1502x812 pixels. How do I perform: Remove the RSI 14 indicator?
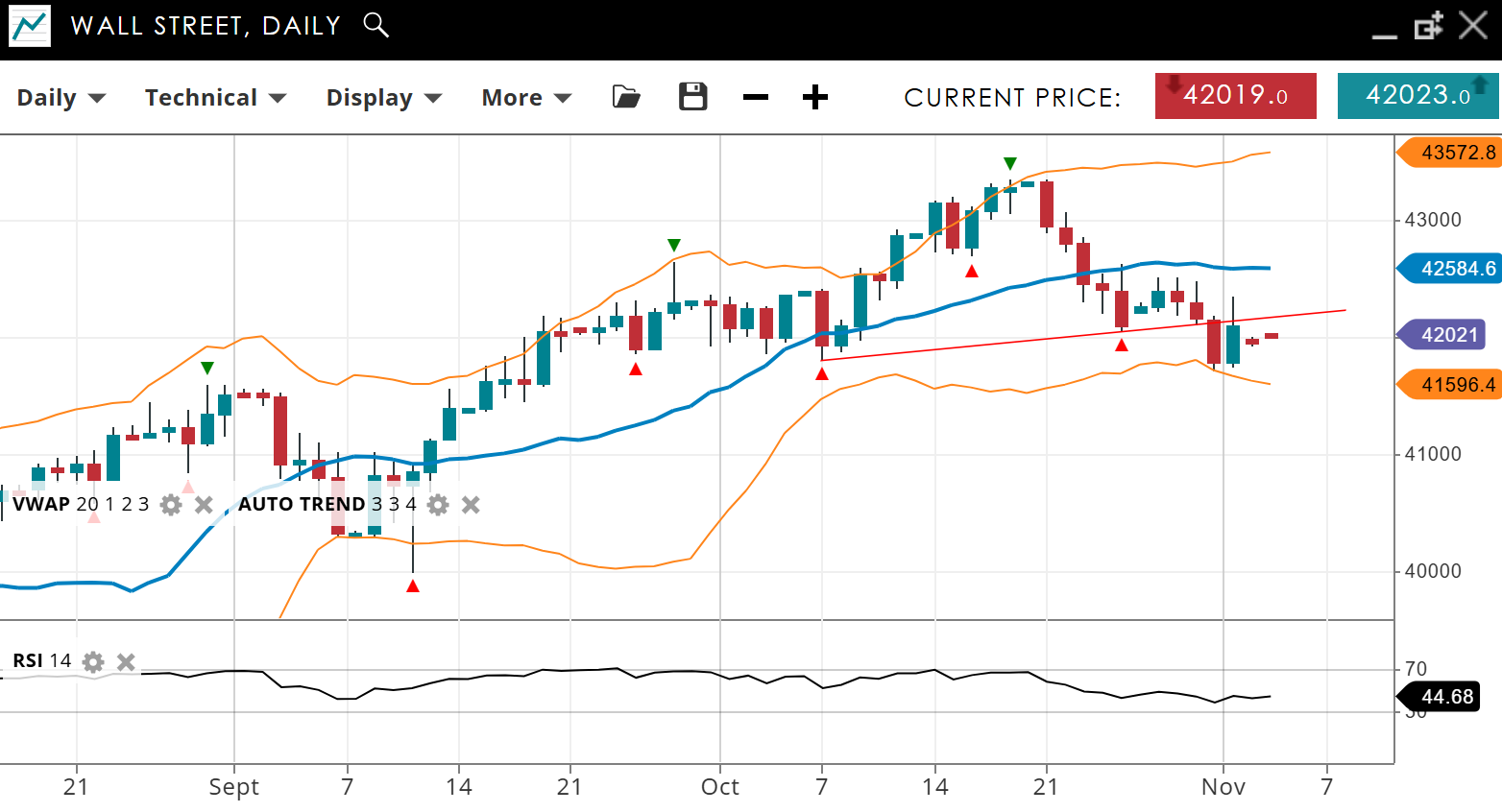pos(126,661)
